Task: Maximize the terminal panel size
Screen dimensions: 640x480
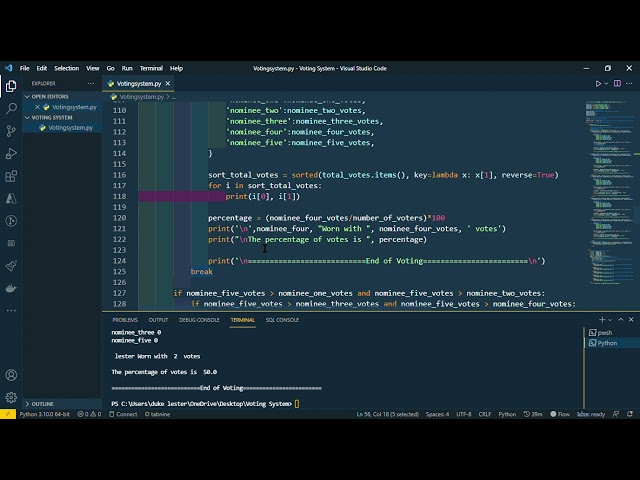Action: click(621, 320)
